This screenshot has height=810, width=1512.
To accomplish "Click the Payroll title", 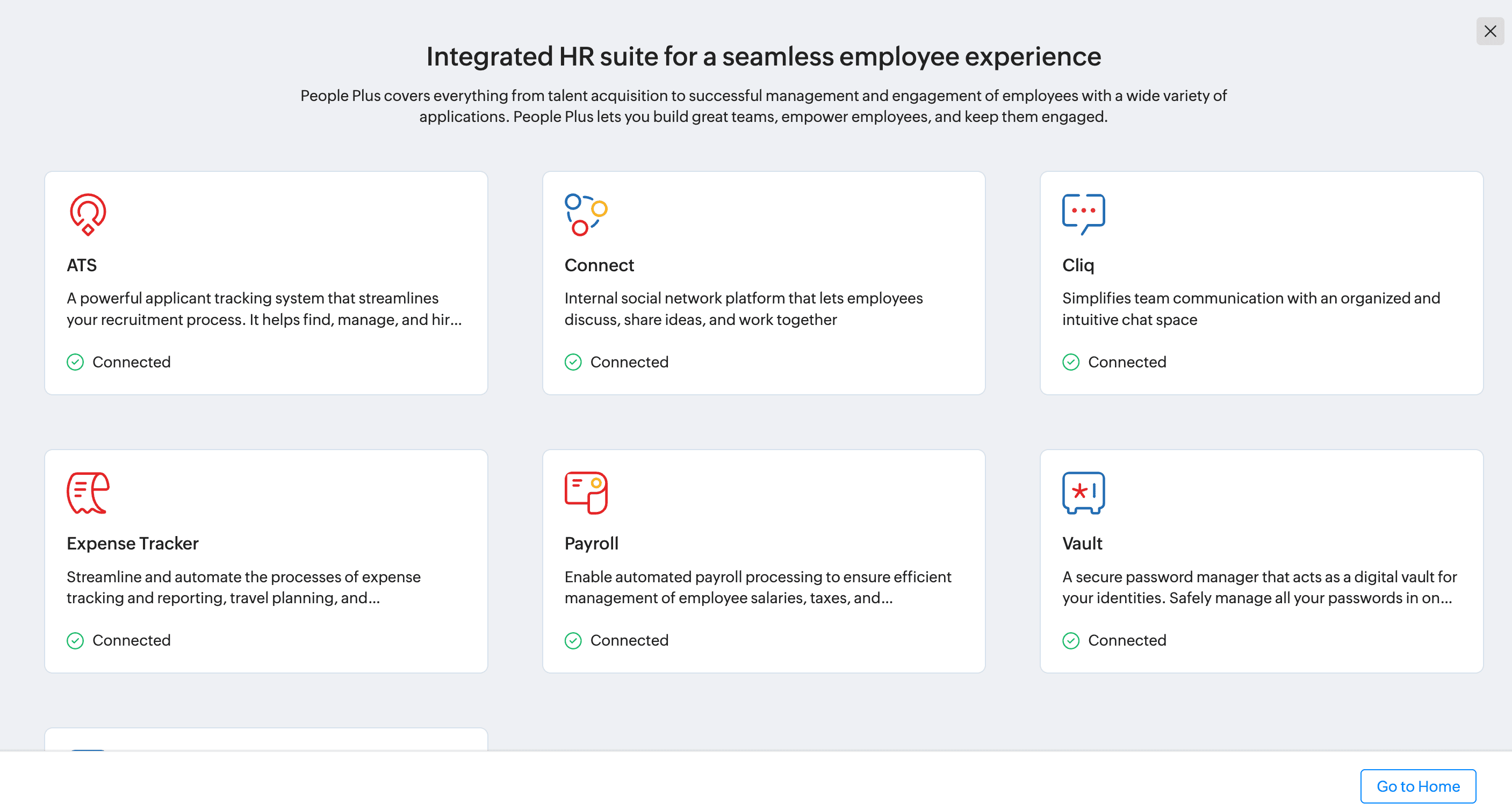I will pos(591,544).
